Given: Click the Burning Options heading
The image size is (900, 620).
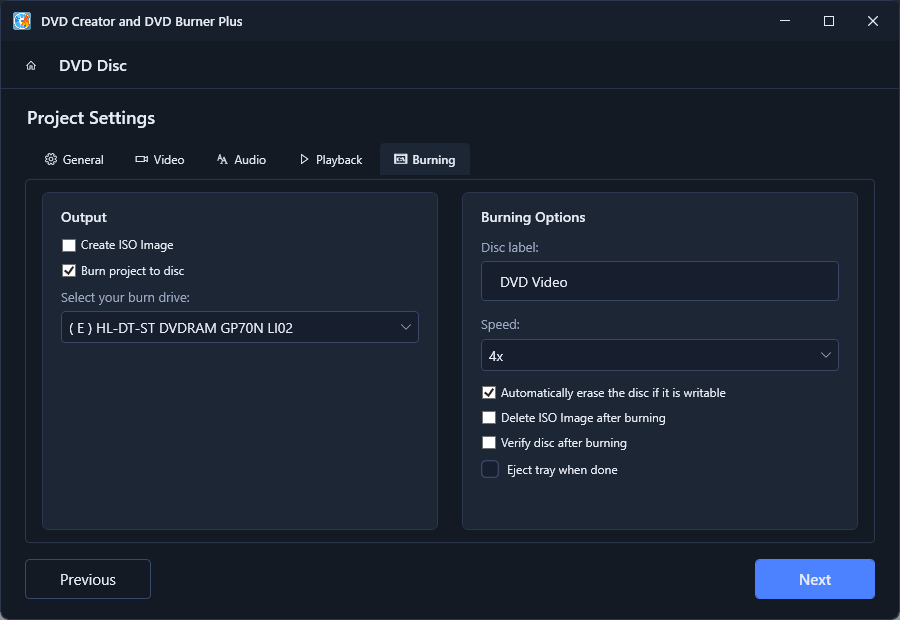Looking at the screenshot, I should coord(533,217).
